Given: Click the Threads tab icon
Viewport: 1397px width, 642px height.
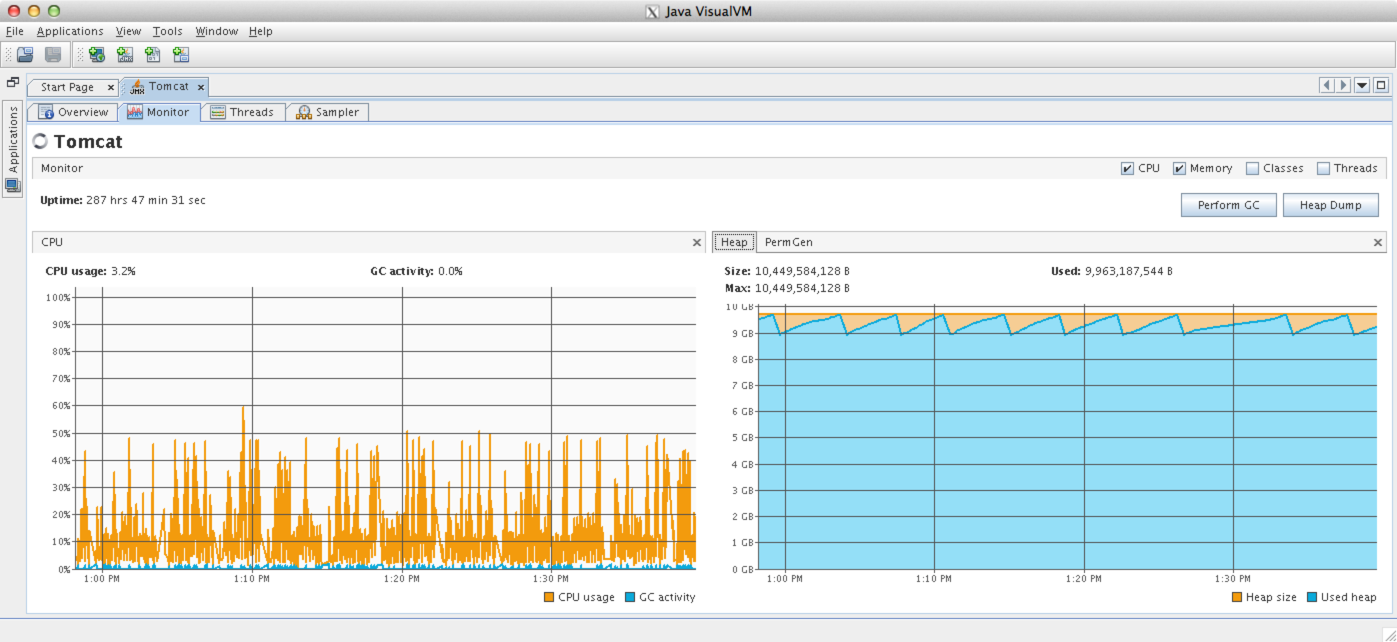Looking at the screenshot, I should coord(217,112).
